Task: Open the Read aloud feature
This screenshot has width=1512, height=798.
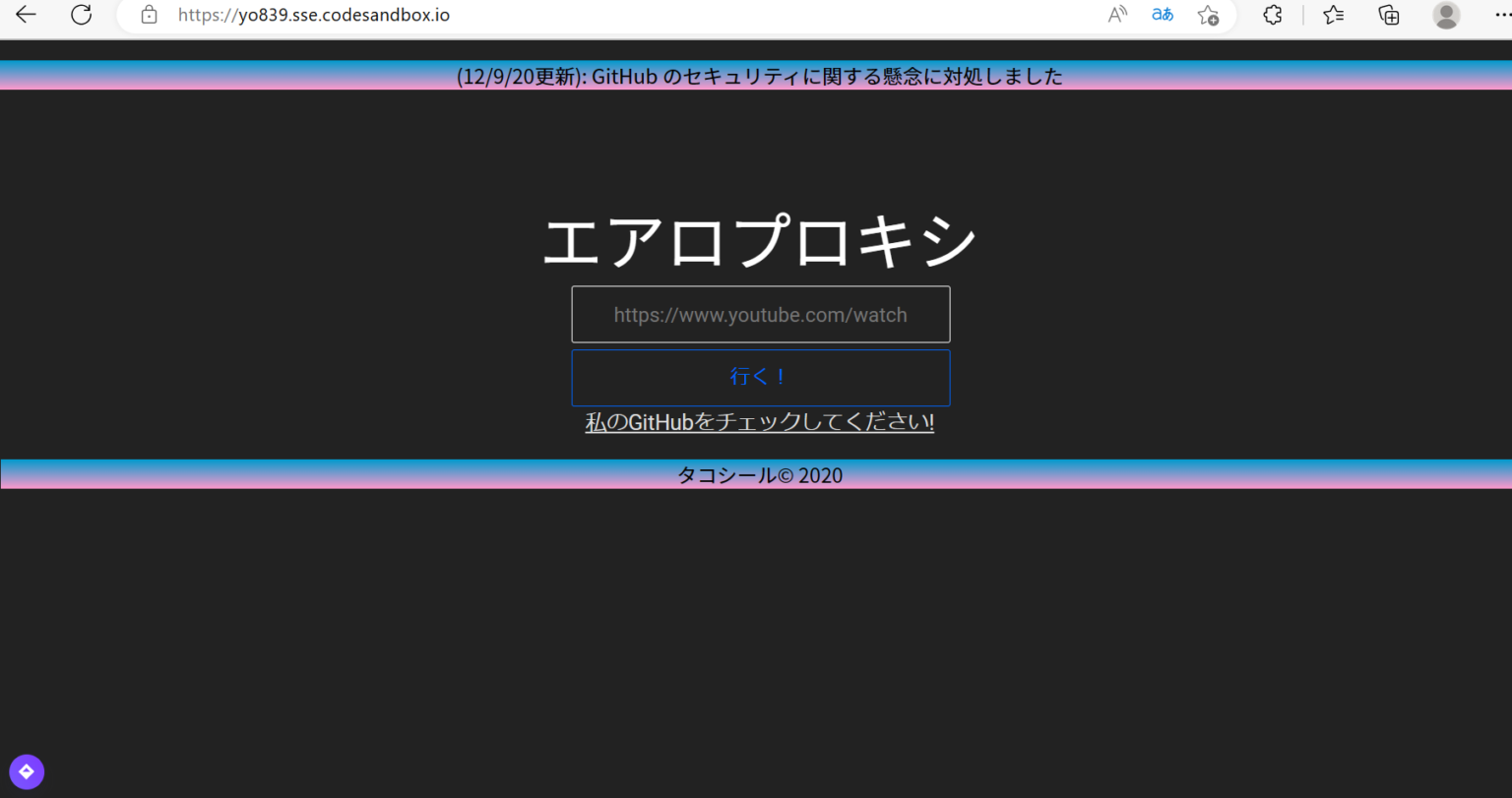Action: (x=1116, y=15)
